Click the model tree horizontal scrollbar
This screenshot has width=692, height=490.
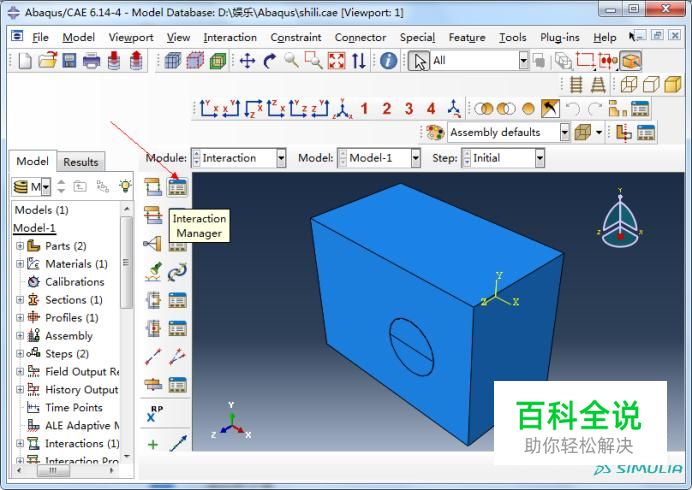[53, 471]
